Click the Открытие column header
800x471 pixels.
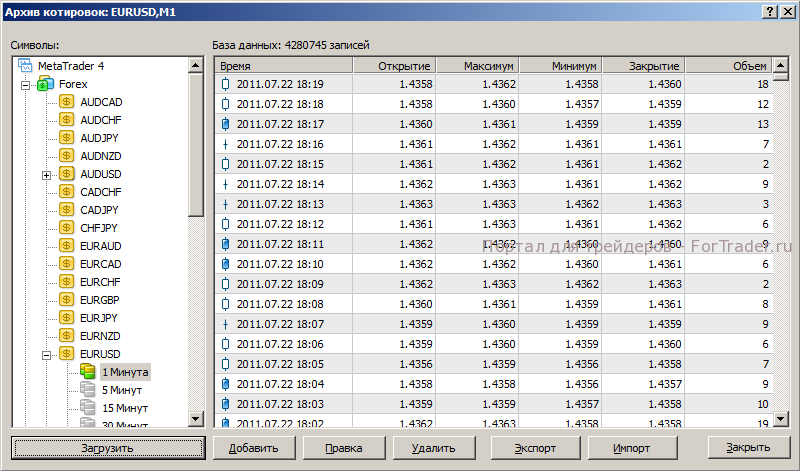click(394, 65)
